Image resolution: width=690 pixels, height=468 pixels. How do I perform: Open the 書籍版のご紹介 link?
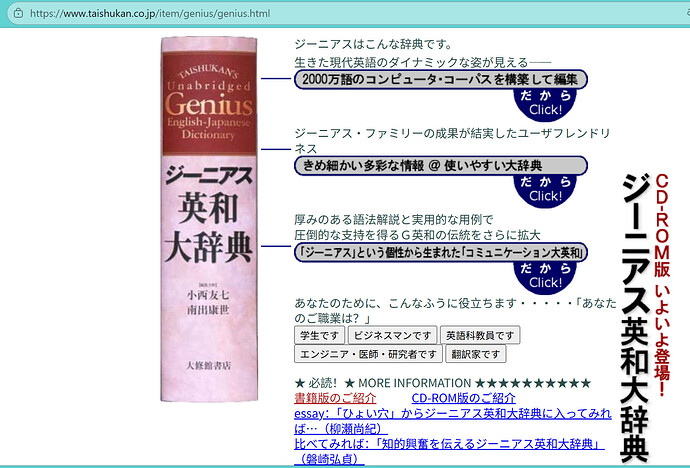pos(335,399)
